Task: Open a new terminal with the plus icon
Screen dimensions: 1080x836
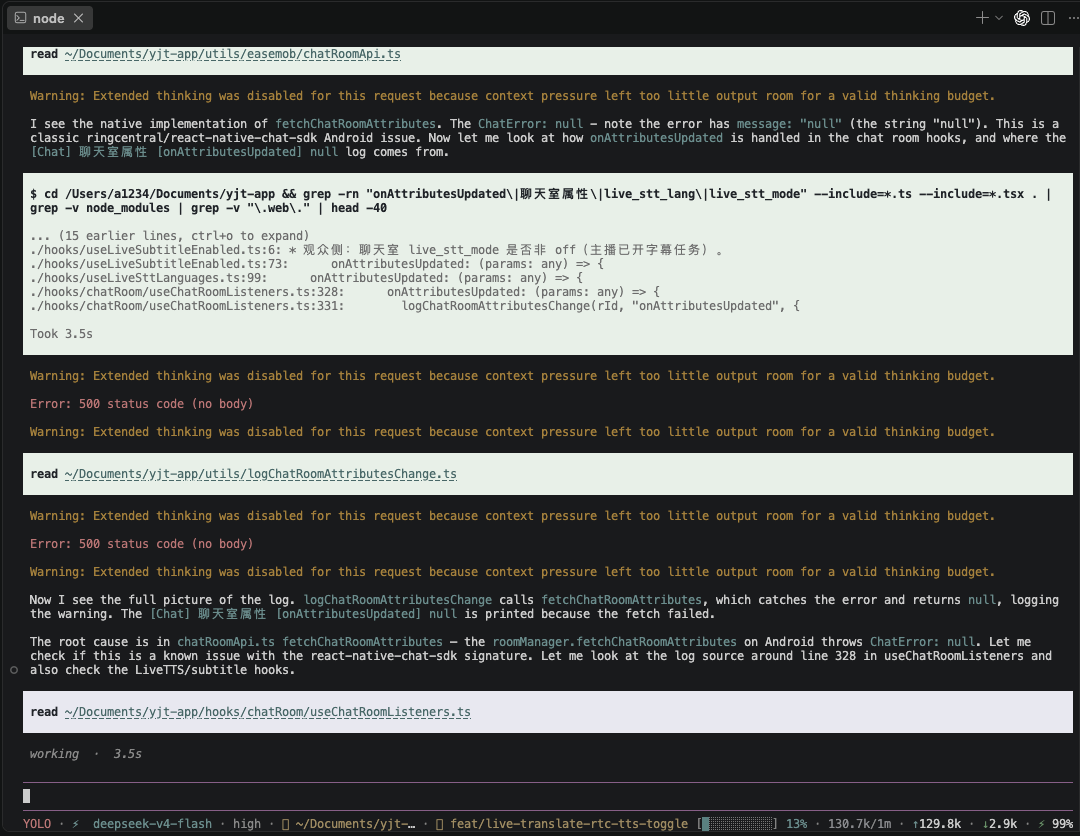Action: [982, 18]
